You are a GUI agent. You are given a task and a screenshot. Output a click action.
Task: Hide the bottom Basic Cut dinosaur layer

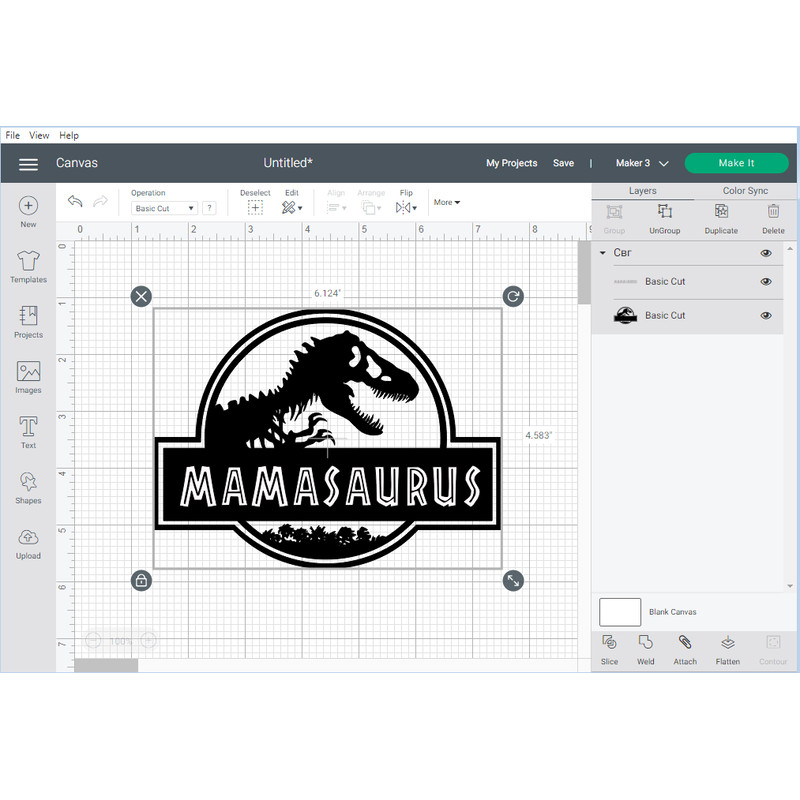coord(766,315)
